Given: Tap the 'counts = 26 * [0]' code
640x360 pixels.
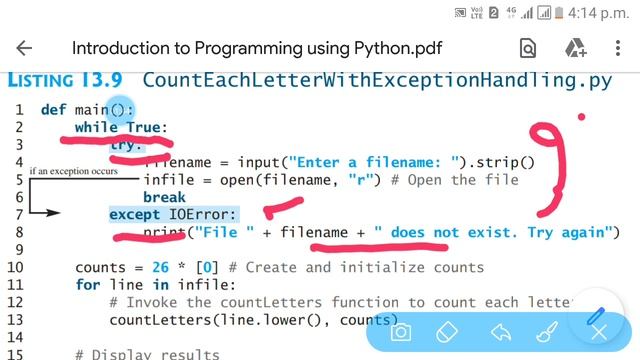Looking at the screenshot, I should 147,268.
